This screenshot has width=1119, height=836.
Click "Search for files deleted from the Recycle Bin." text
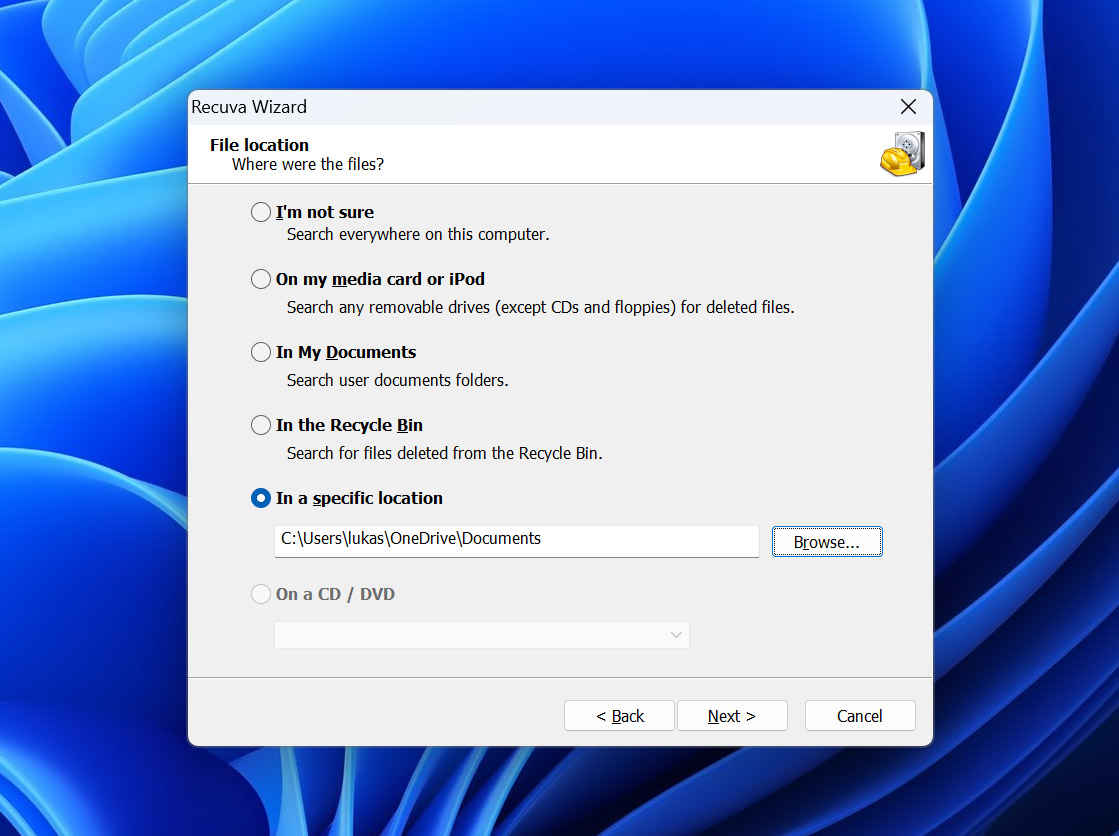coord(445,453)
